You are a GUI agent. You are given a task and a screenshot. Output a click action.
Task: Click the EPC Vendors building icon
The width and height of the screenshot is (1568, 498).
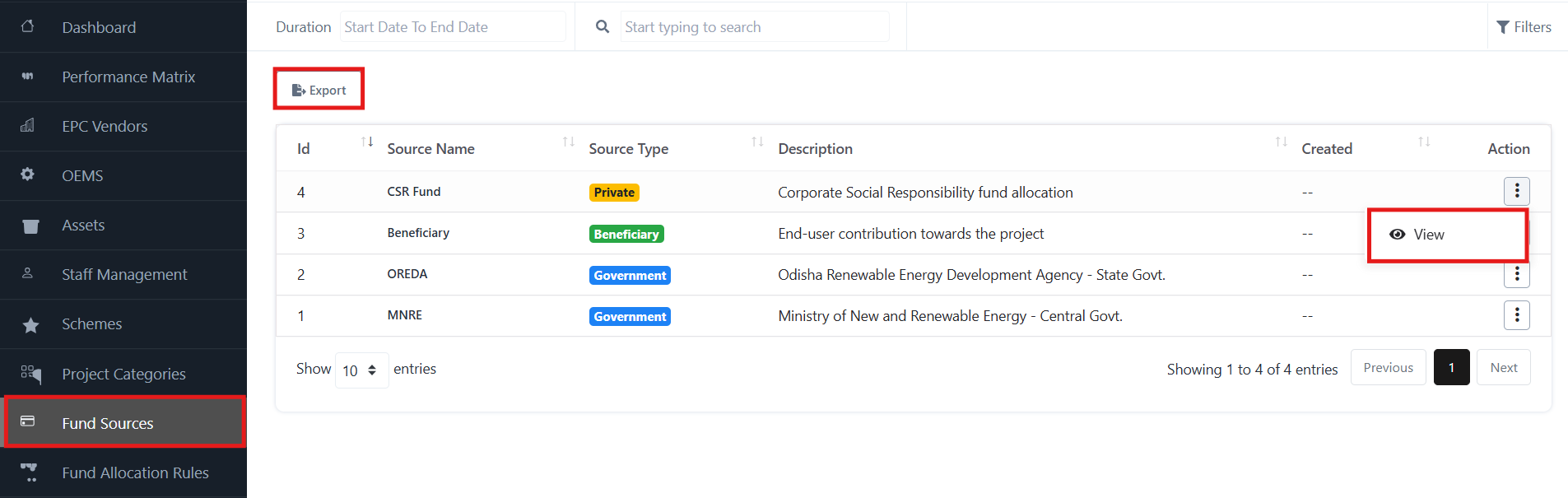point(27,125)
